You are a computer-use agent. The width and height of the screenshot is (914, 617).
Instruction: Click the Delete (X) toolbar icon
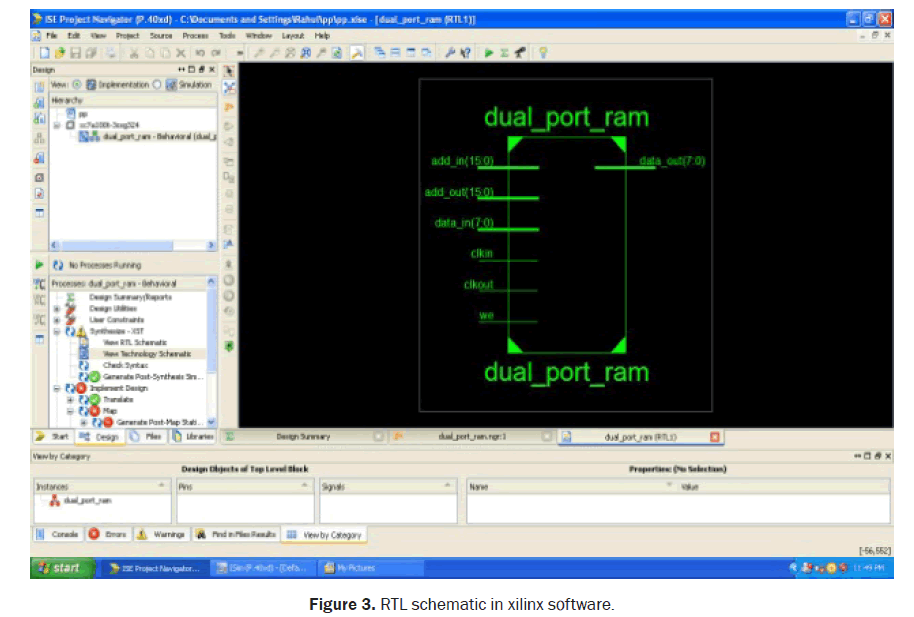tap(180, 52)
